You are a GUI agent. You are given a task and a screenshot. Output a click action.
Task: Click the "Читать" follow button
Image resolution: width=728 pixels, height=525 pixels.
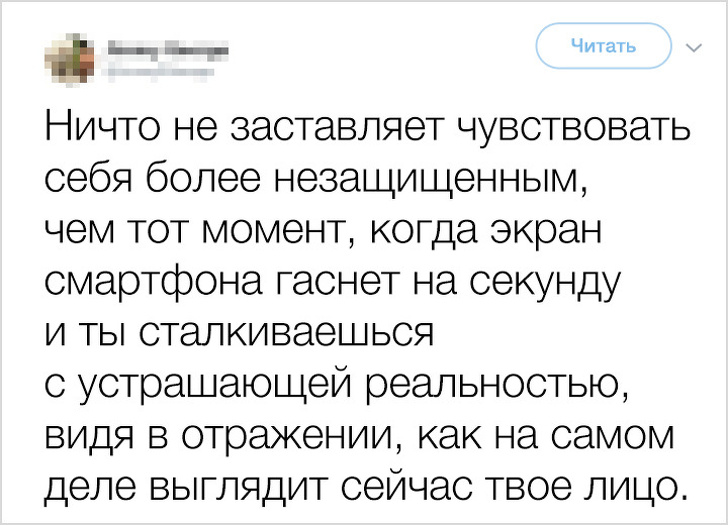602,46
